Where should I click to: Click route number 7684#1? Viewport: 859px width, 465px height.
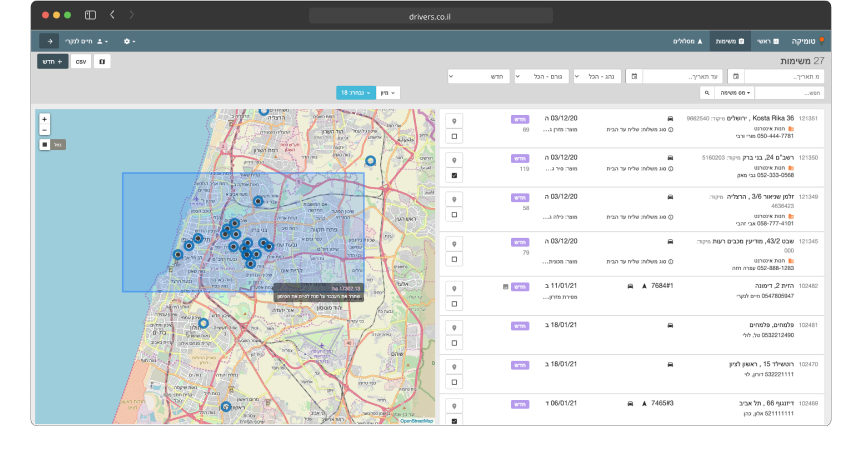[662, 286]
